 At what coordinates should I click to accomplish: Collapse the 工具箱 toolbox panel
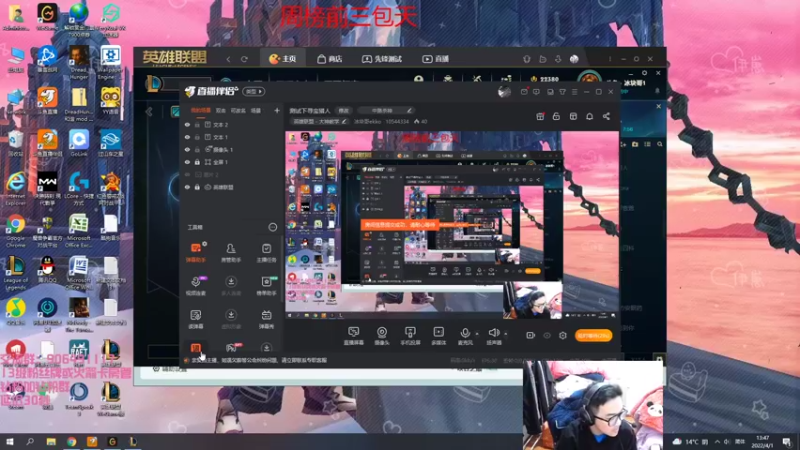[272, 227]
